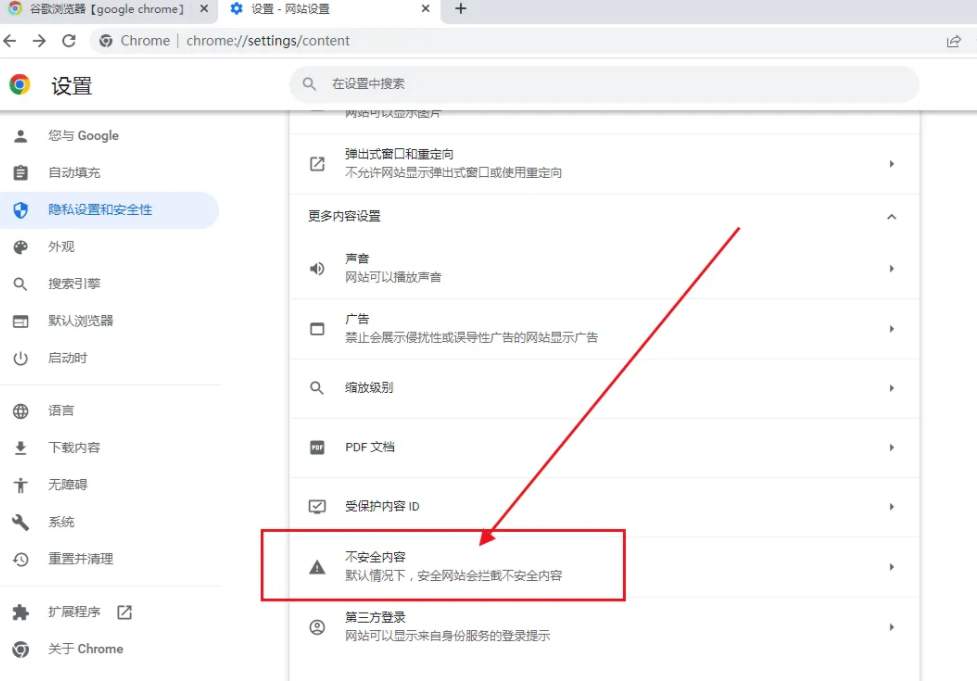Click the share icon in address bar
Viewport: 977px width, 681px height.
(x=953, y=41)
